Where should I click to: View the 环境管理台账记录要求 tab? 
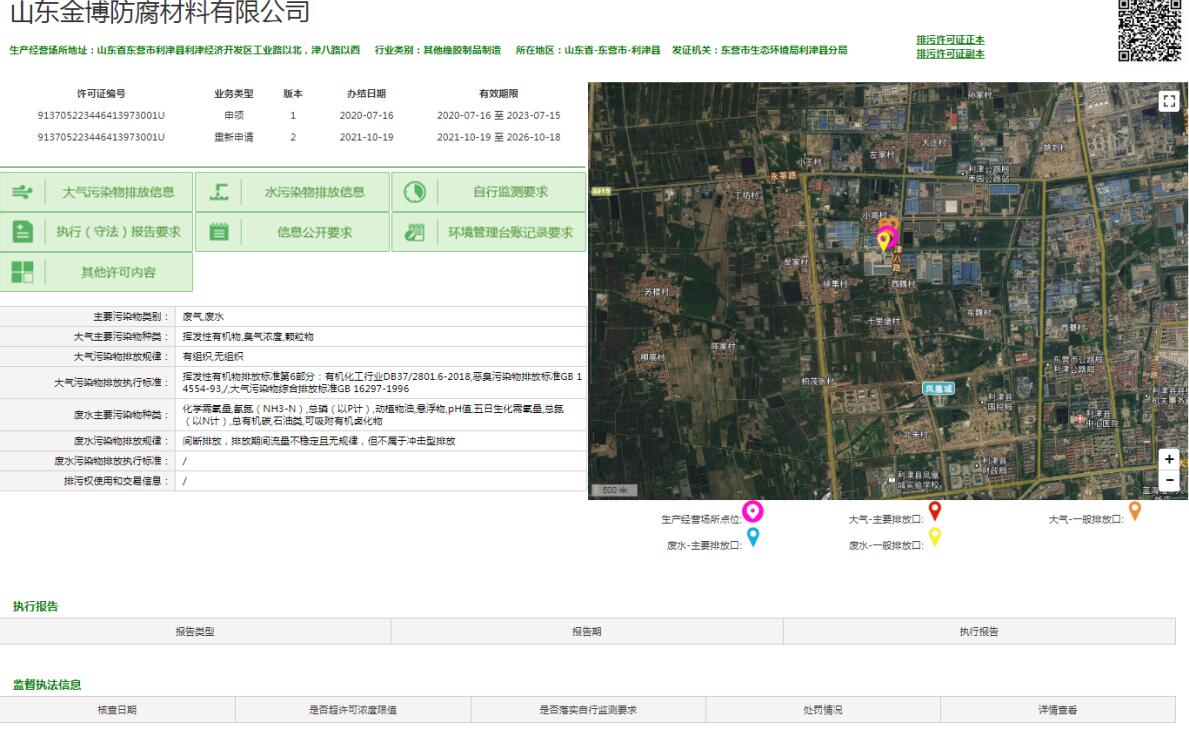[489, 232]
